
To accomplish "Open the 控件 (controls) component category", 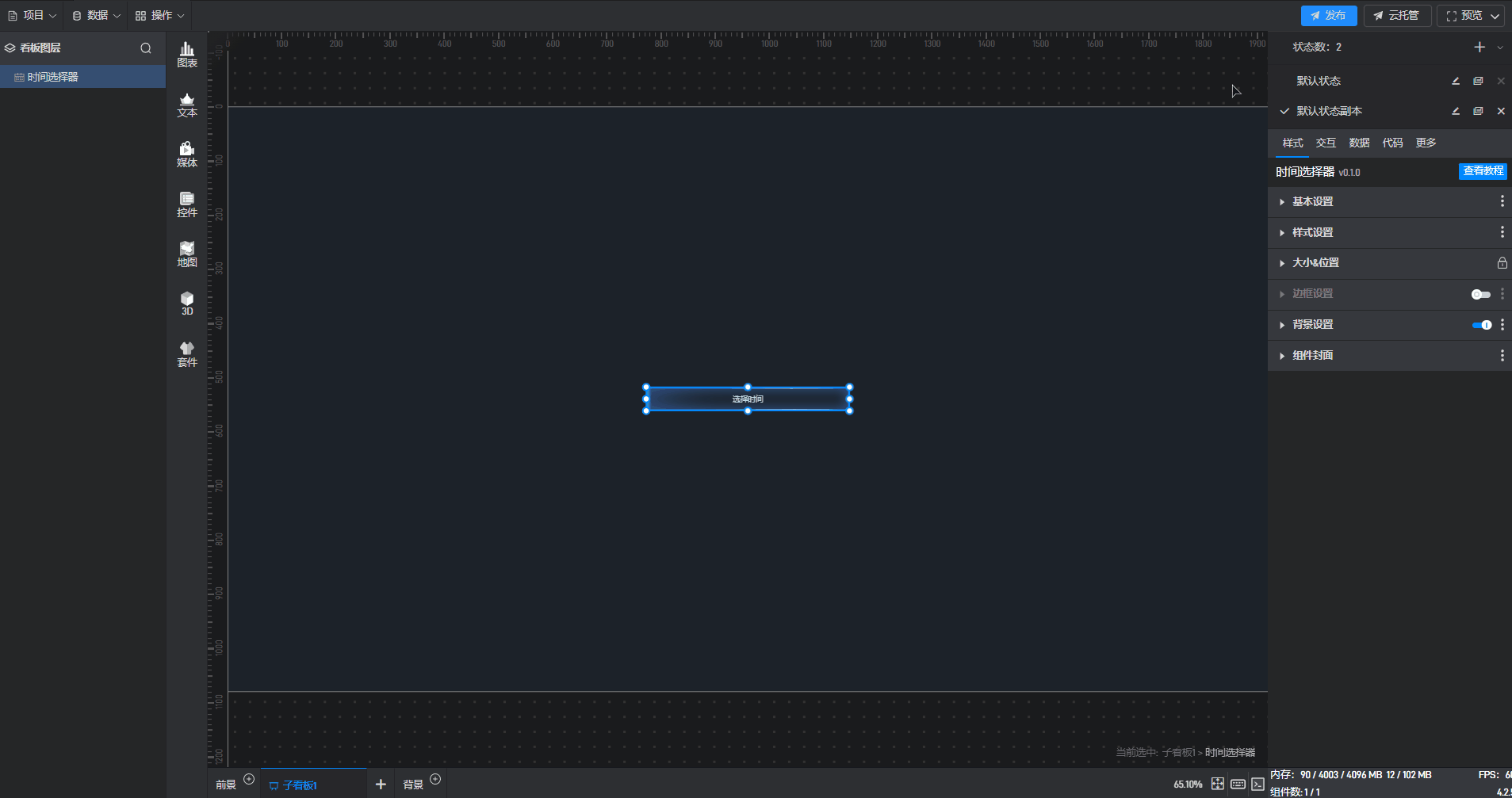I will click(187, 205).
